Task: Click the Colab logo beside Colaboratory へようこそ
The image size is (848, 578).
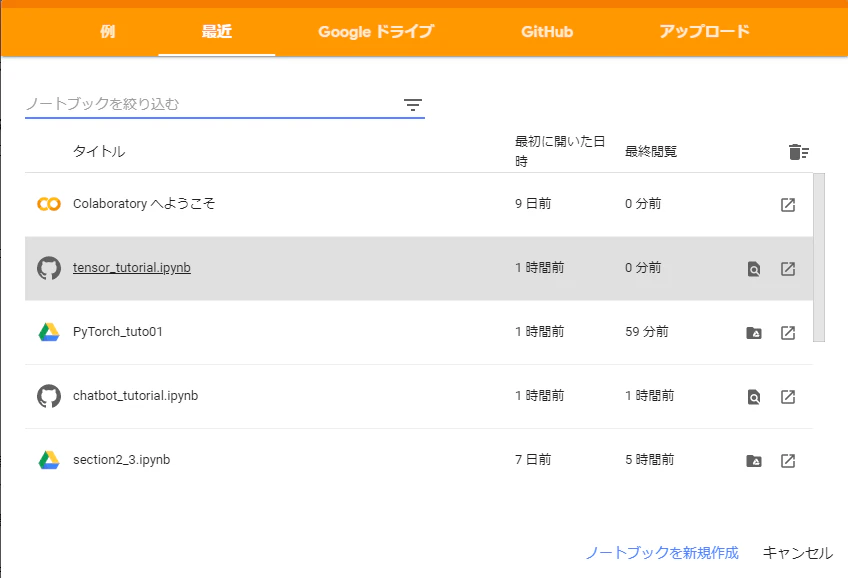Action: (x=49, y=204)
